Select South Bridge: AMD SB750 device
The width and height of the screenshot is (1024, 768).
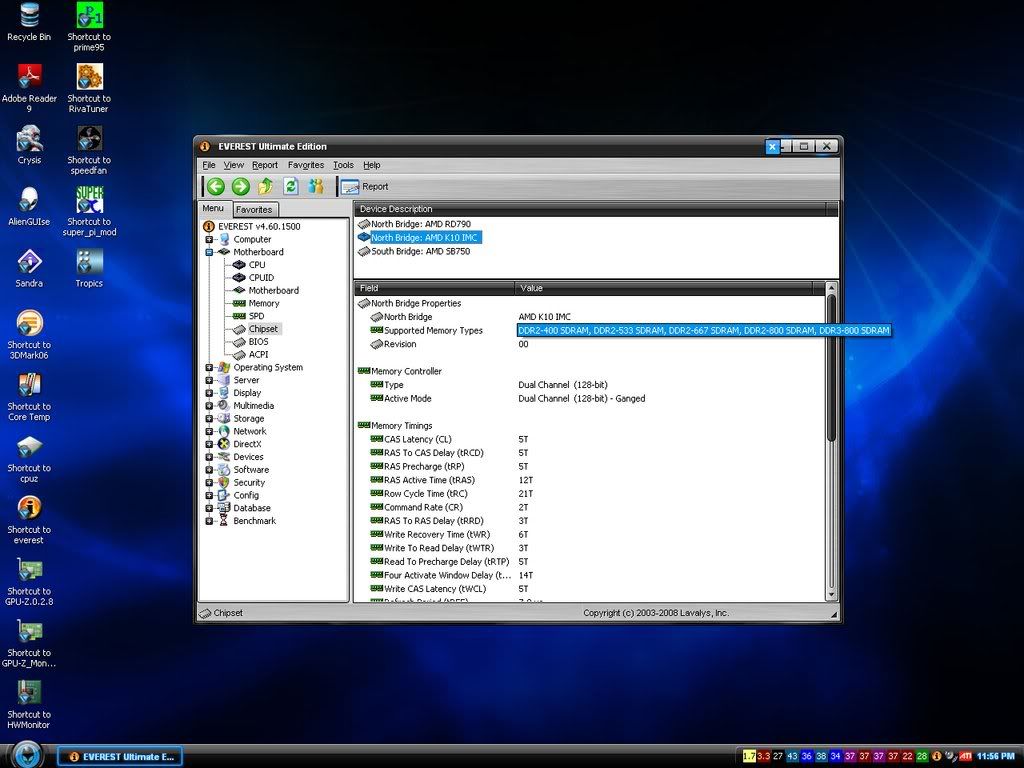tap(420, 251)
